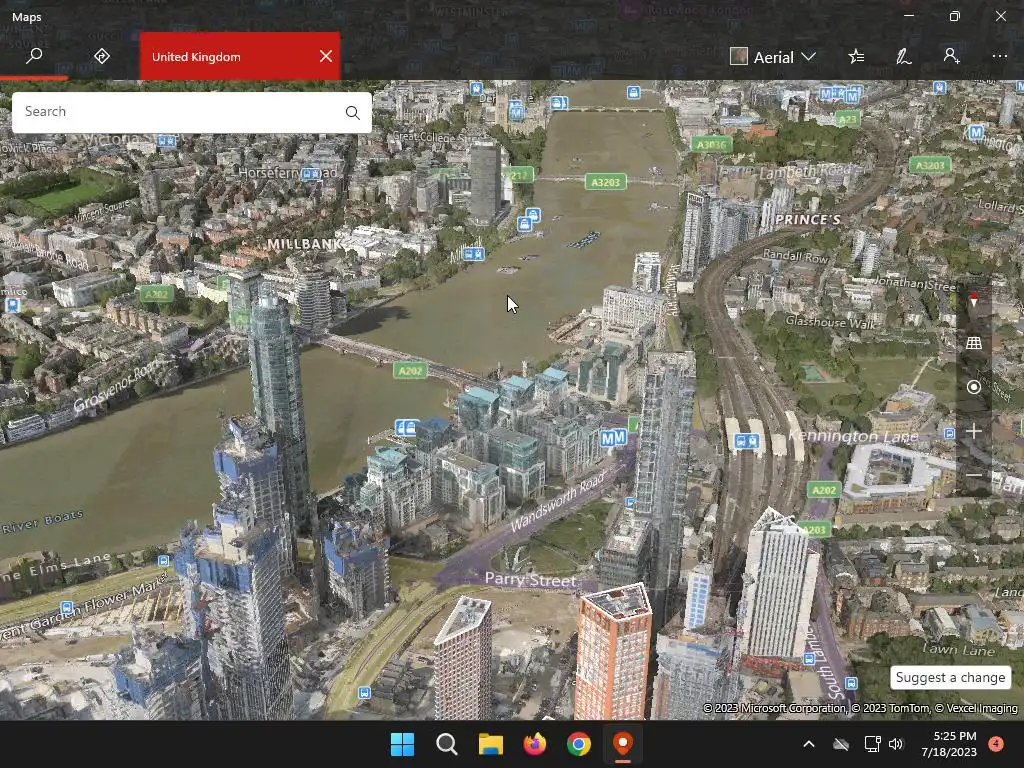The height and width of the screenshot is (768, 1024).
Task: Launch Firefox from the taskbar
Action: tap(534, 744)
